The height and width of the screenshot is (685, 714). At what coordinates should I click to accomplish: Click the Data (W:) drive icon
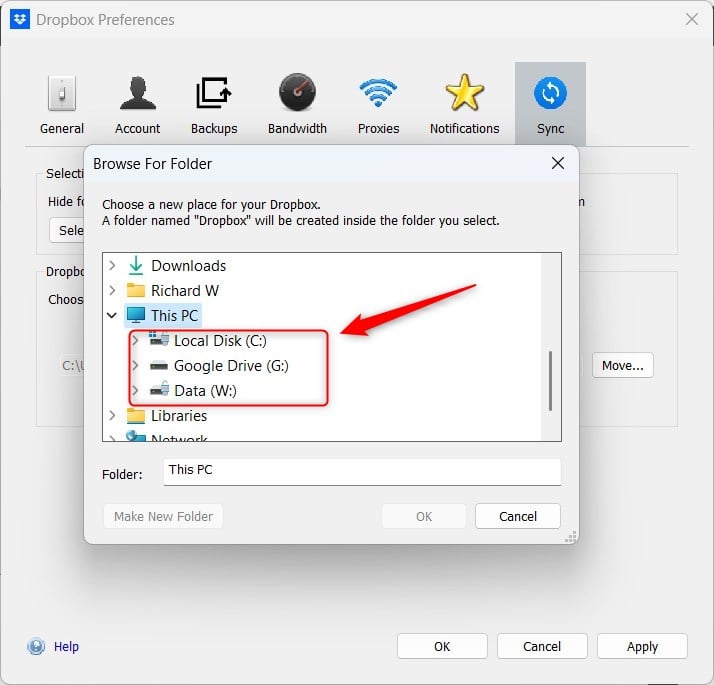click(159, 389)
